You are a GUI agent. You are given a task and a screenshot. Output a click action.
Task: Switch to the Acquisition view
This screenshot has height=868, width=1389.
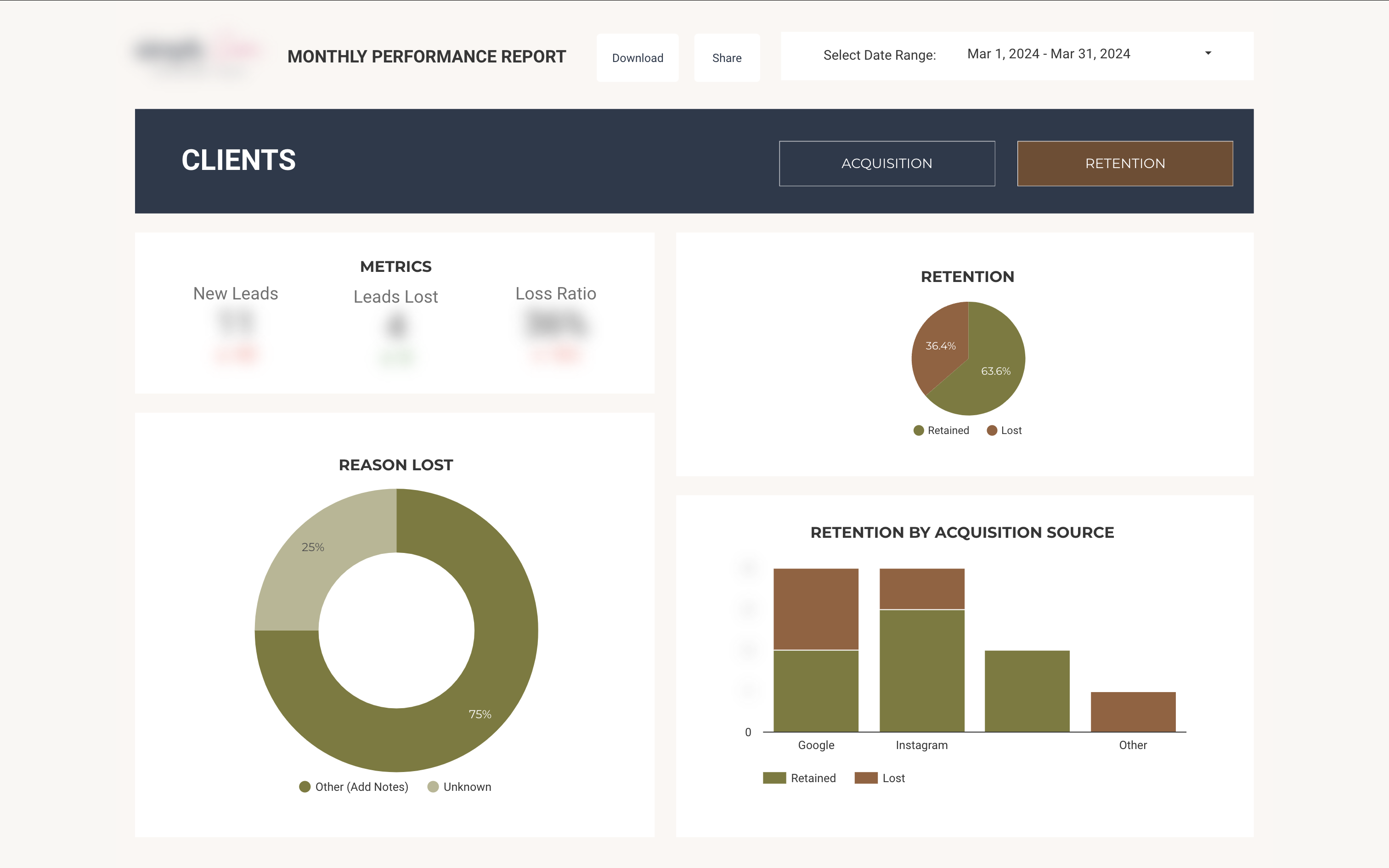pos(887,163)
